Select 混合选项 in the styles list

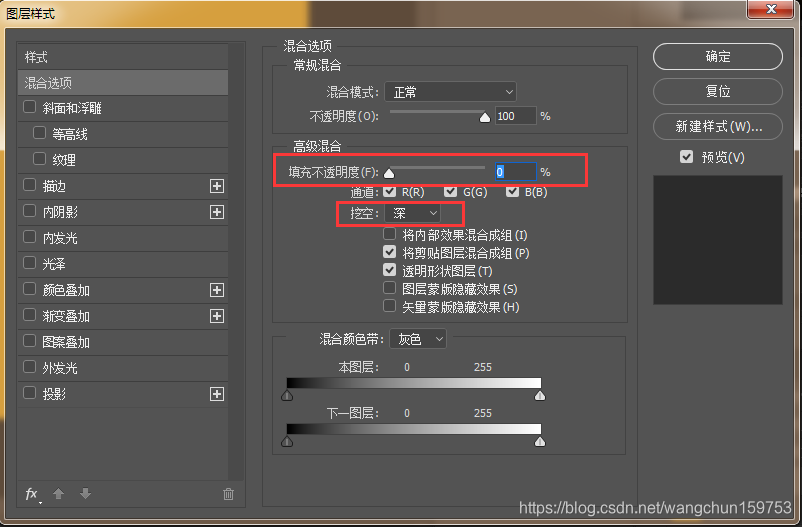click(x=123, y=83)
